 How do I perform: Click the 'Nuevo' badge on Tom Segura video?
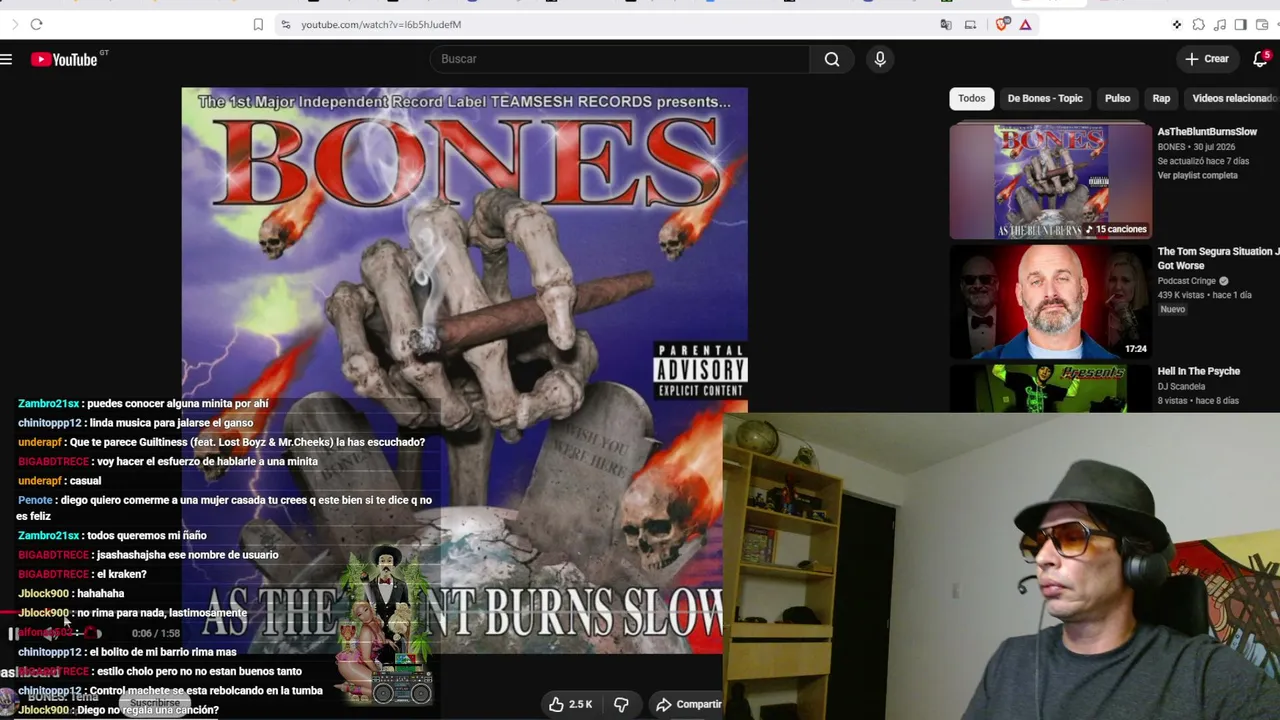[x=1172, y=310]
